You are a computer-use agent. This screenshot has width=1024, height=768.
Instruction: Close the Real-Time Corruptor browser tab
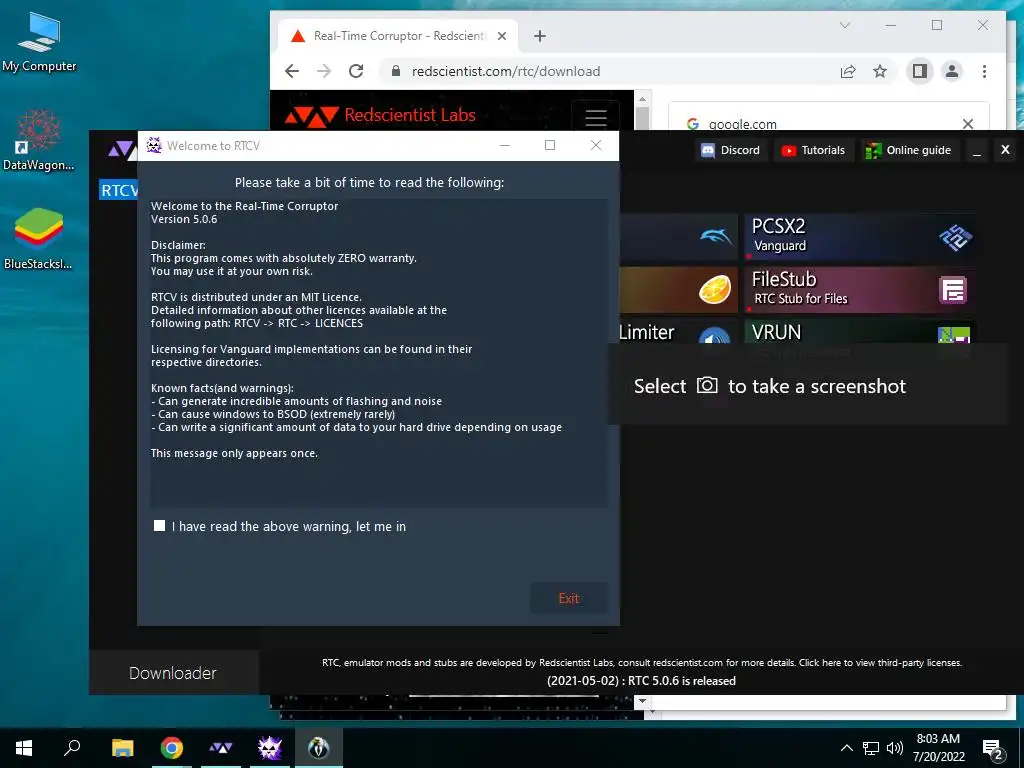[x=502, y=36]
